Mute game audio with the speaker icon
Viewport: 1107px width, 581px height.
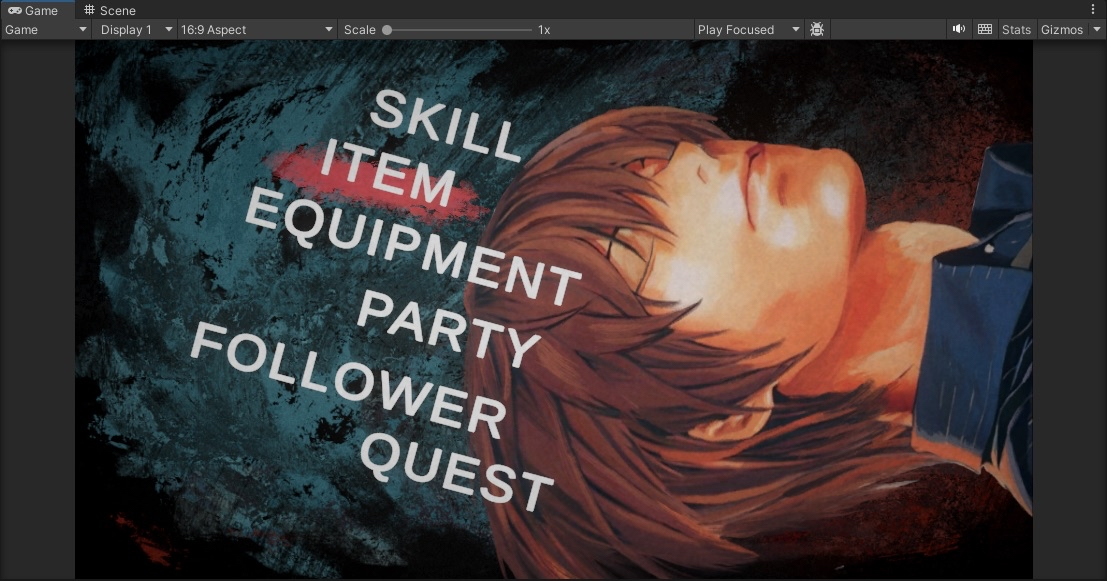pos(958,29)
